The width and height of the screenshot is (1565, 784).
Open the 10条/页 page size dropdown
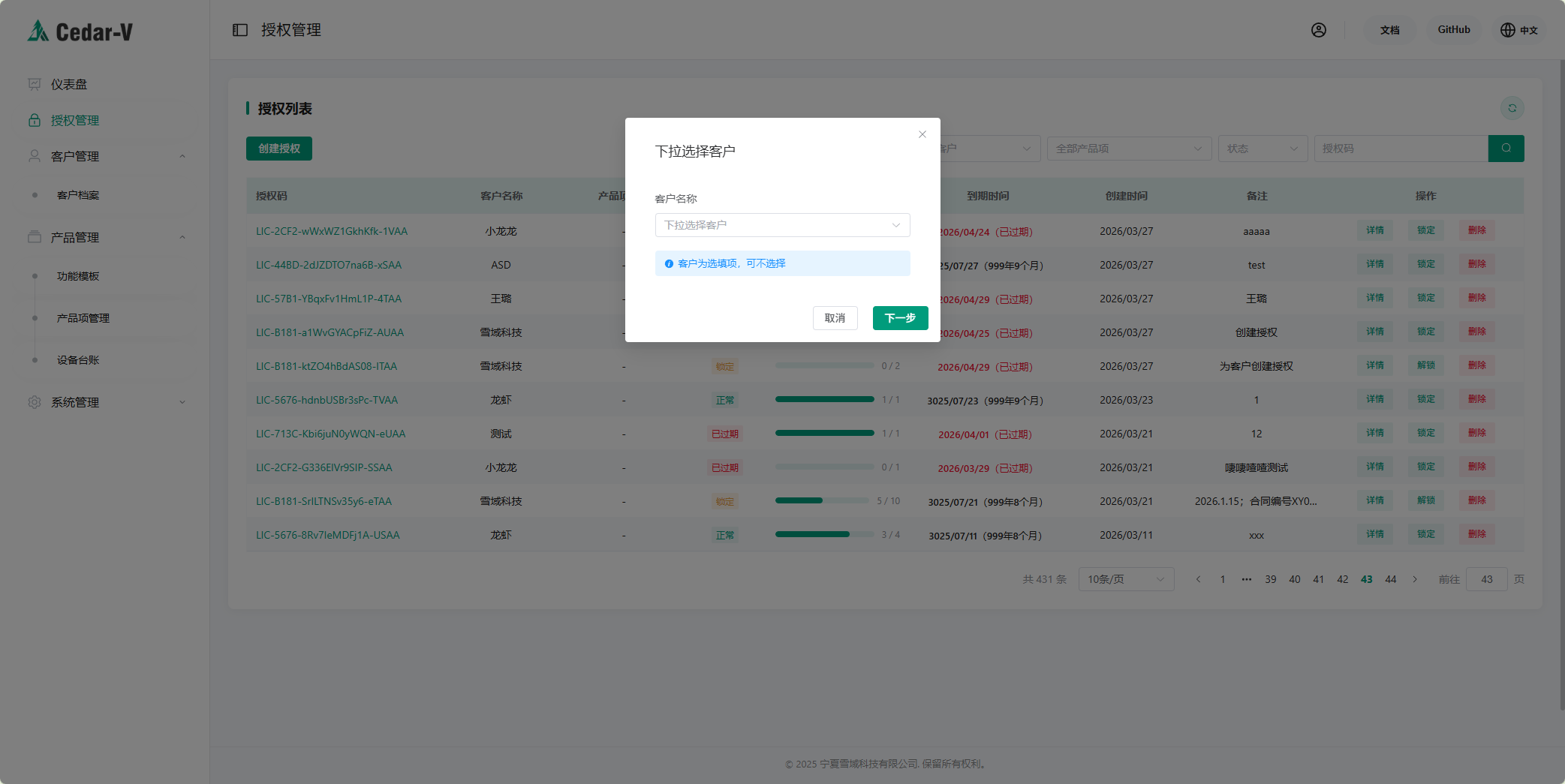click(x=1127, y=579)
